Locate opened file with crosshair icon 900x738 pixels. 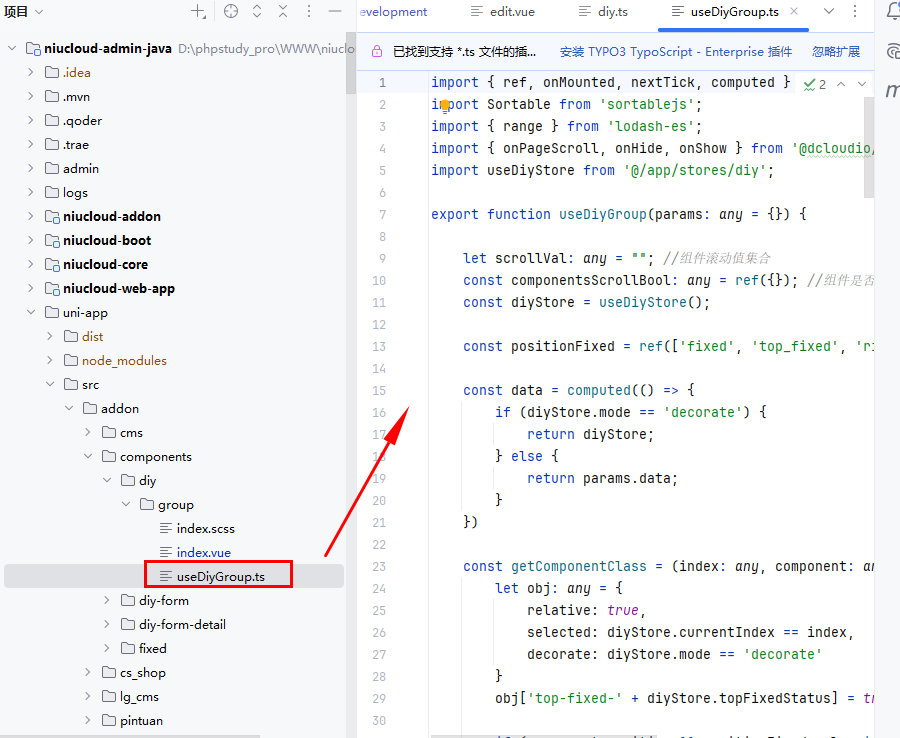point(231,12)
